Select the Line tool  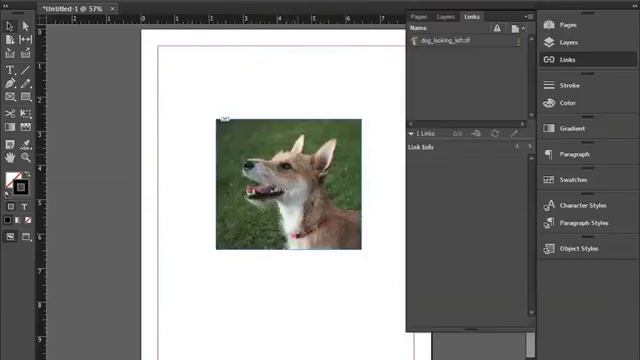(25, 70)
